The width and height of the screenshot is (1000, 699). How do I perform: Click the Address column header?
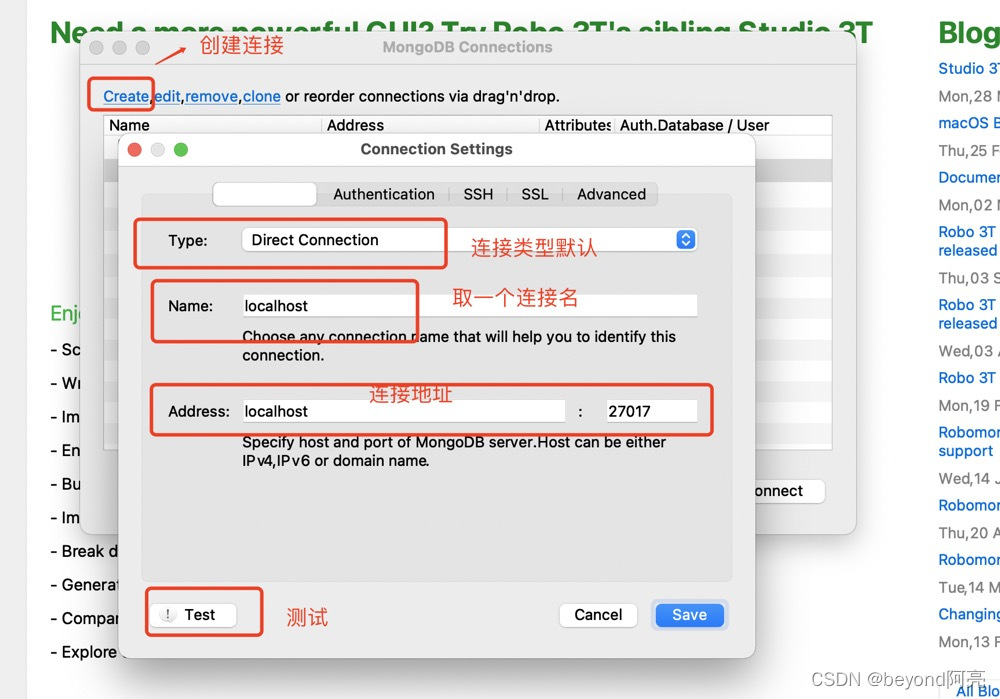430,125
